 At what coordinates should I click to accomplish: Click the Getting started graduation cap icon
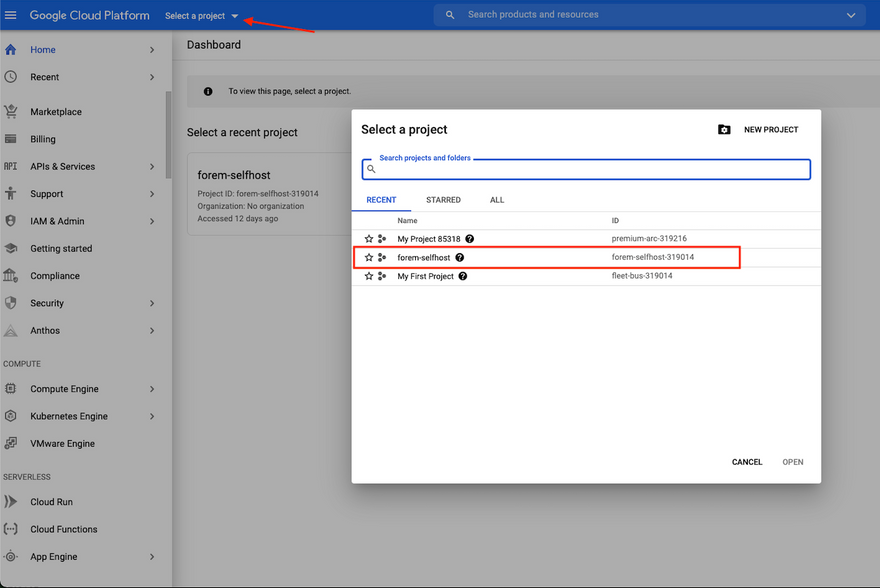[x=11, y=248]
